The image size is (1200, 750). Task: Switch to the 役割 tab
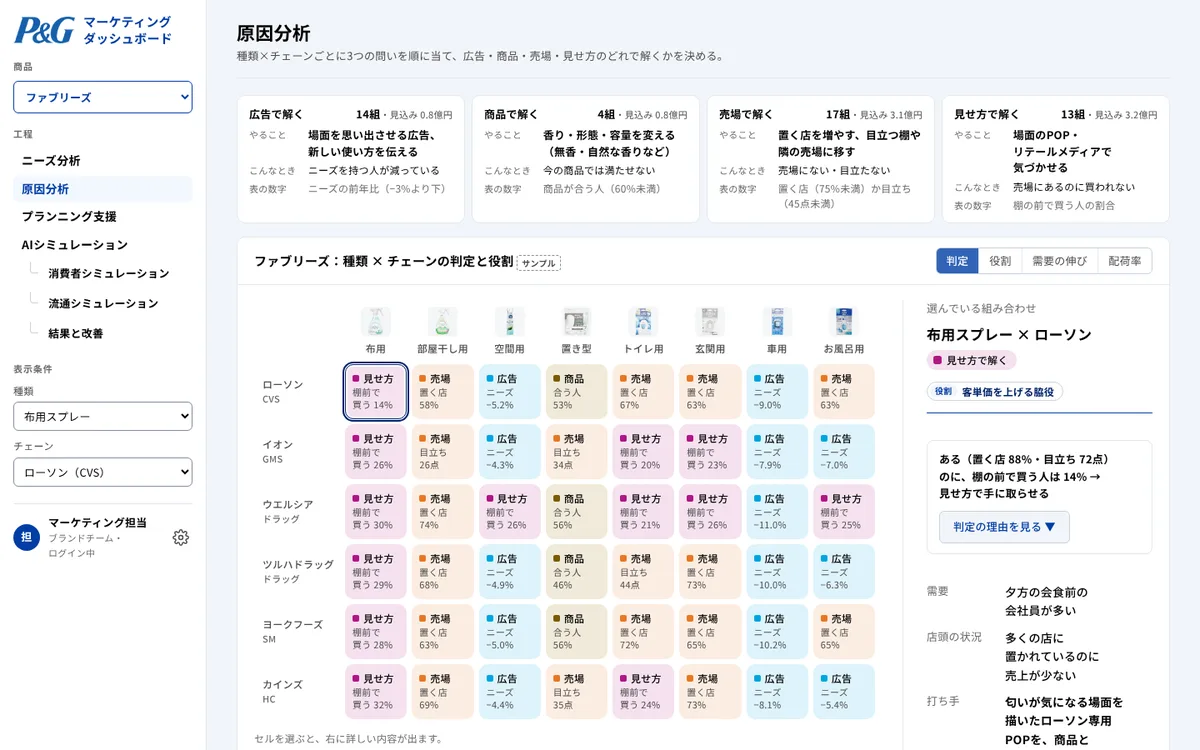pyautogui.click(x=999, y=261)
